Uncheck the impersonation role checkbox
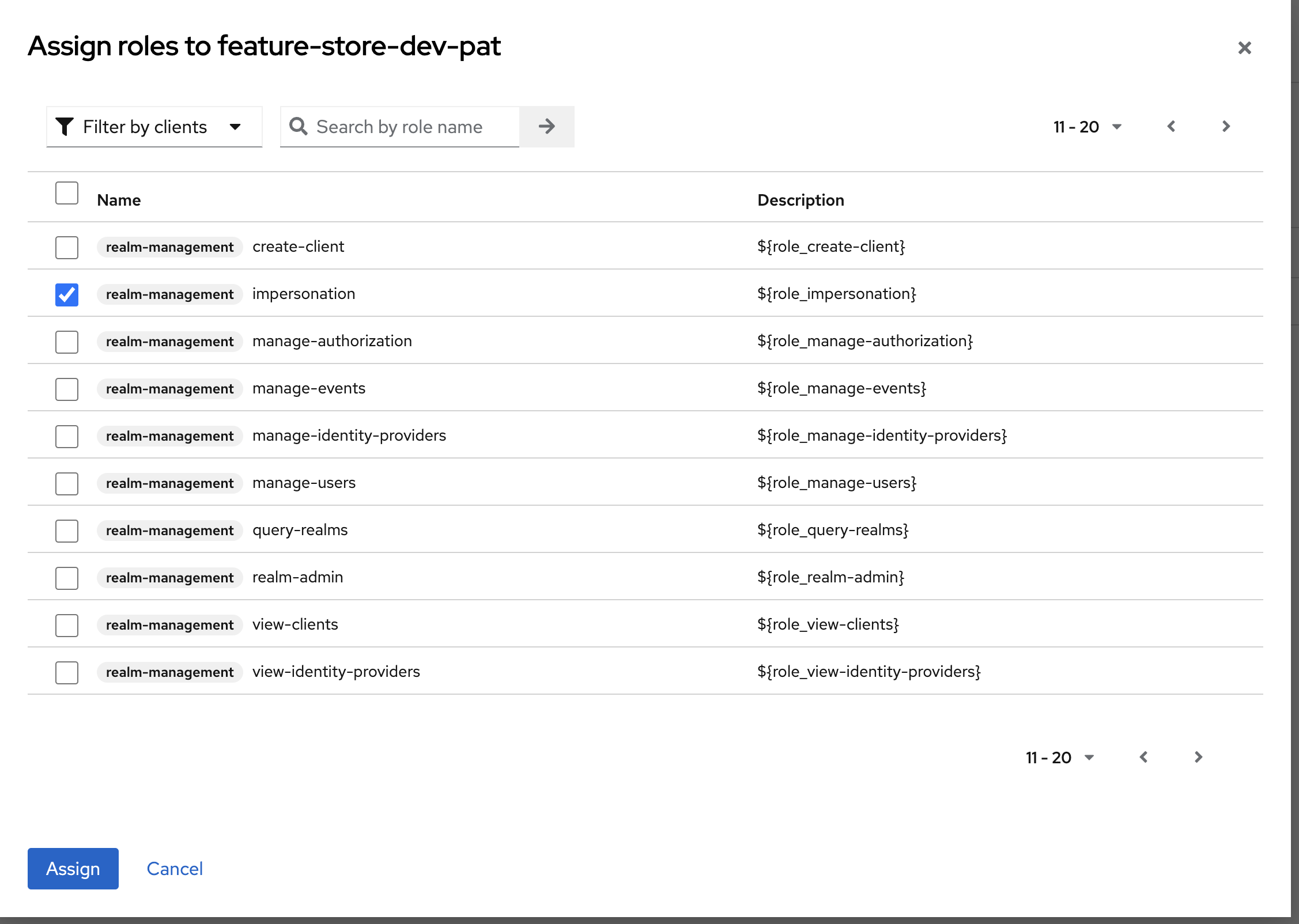 67,295
